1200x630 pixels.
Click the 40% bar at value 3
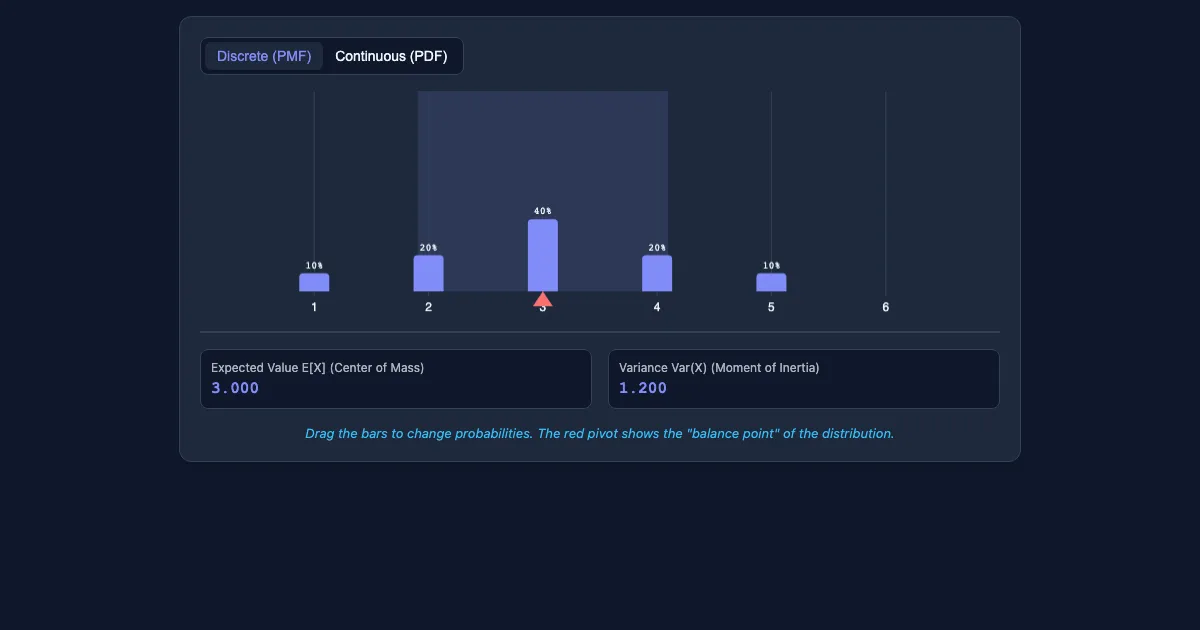(543, 255)
